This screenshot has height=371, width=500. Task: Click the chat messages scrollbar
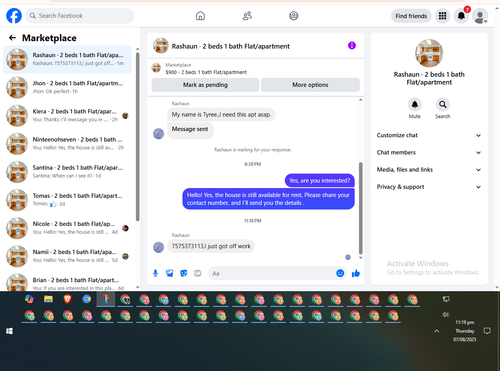(x=360, y=208)
